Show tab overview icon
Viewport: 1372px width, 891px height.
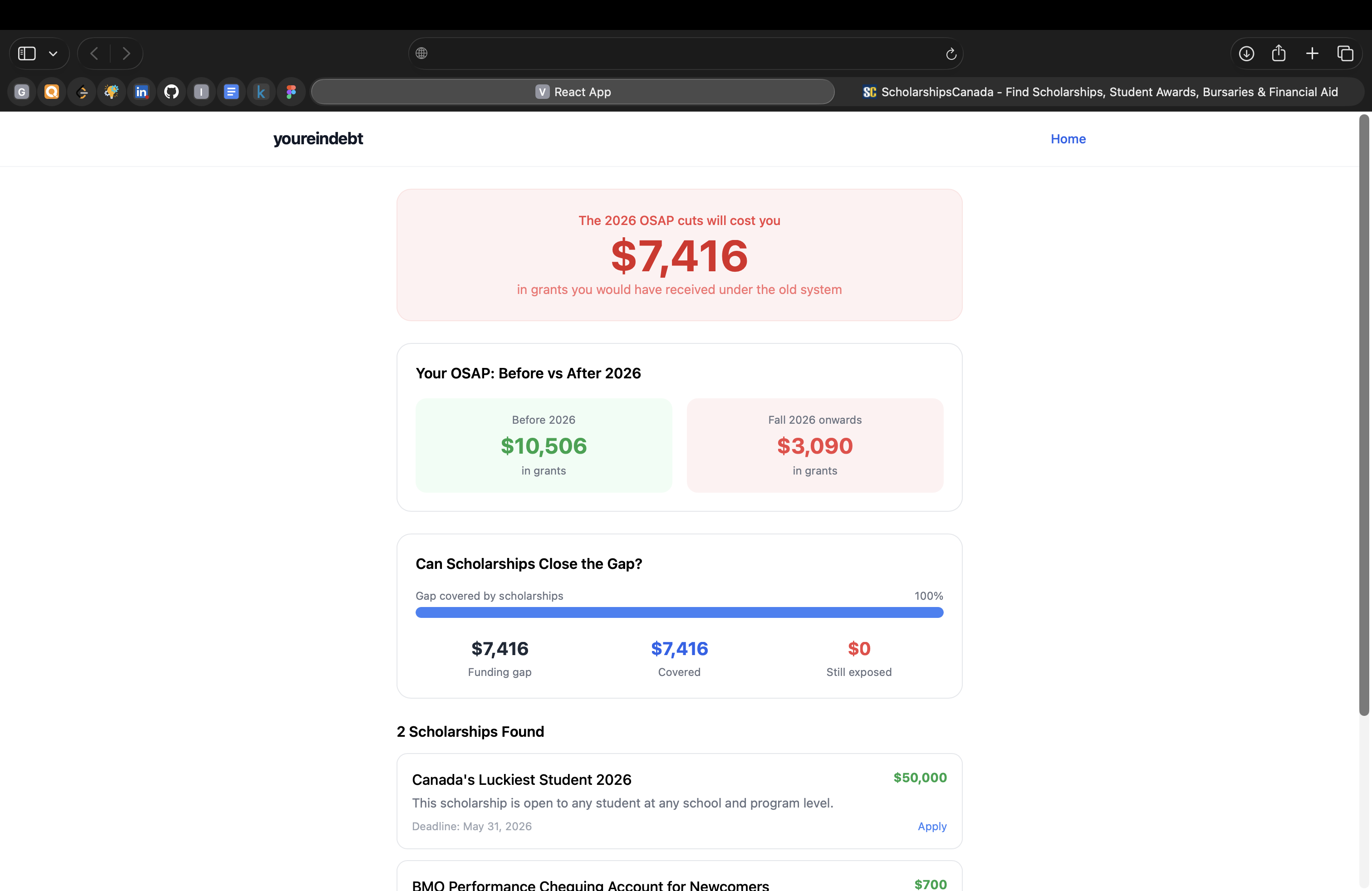click(1345, 54)
